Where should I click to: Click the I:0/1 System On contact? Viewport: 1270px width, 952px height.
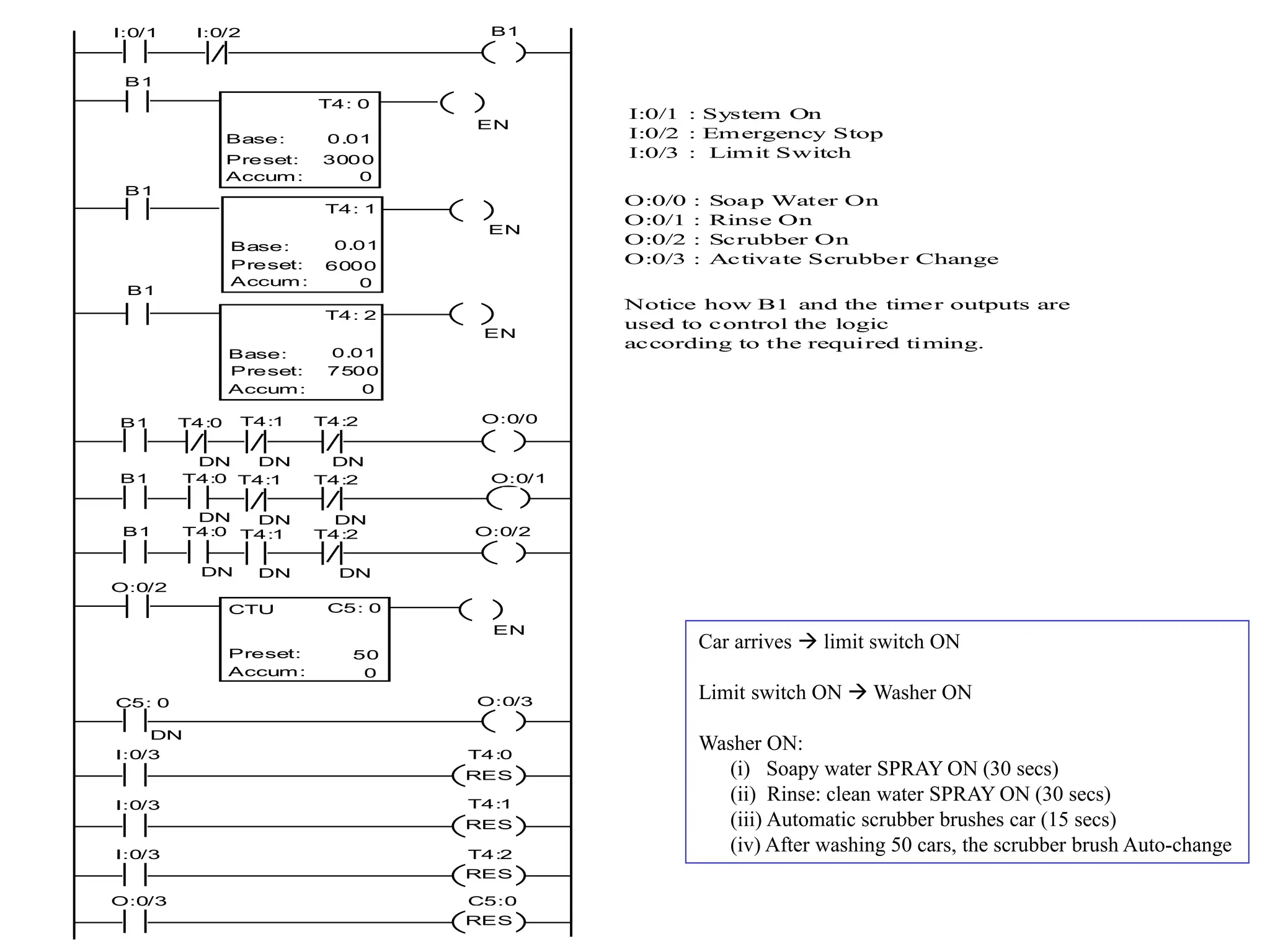click(x=135, y=53)
